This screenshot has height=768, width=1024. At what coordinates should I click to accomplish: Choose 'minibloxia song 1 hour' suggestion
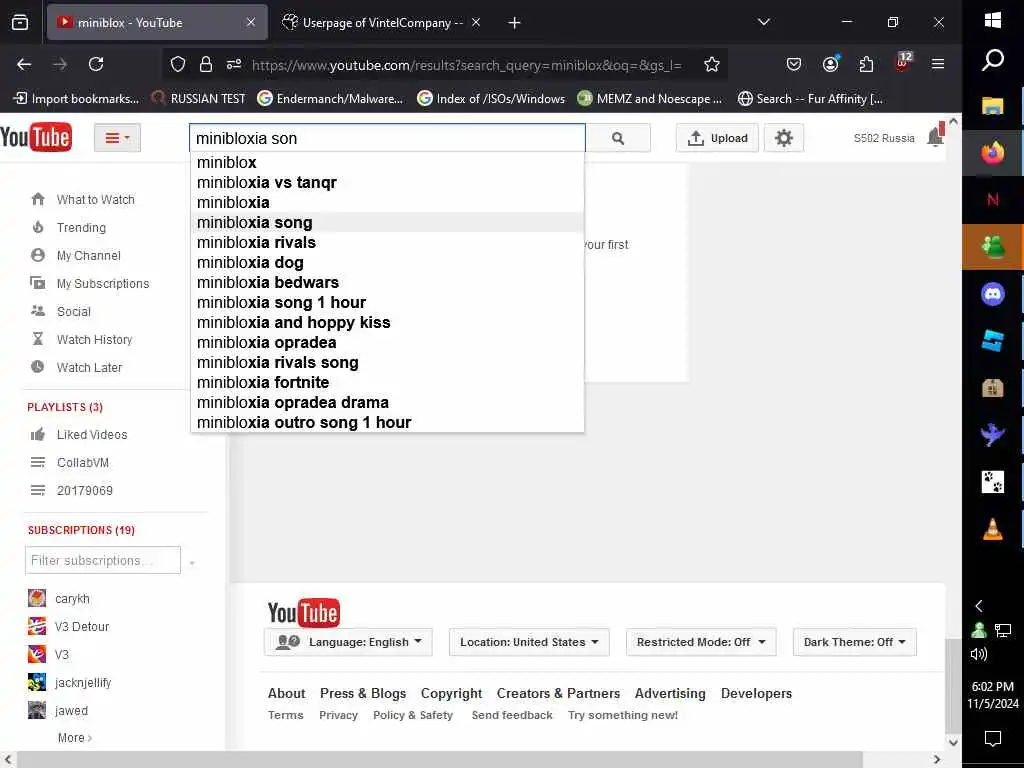click(387, 302)
